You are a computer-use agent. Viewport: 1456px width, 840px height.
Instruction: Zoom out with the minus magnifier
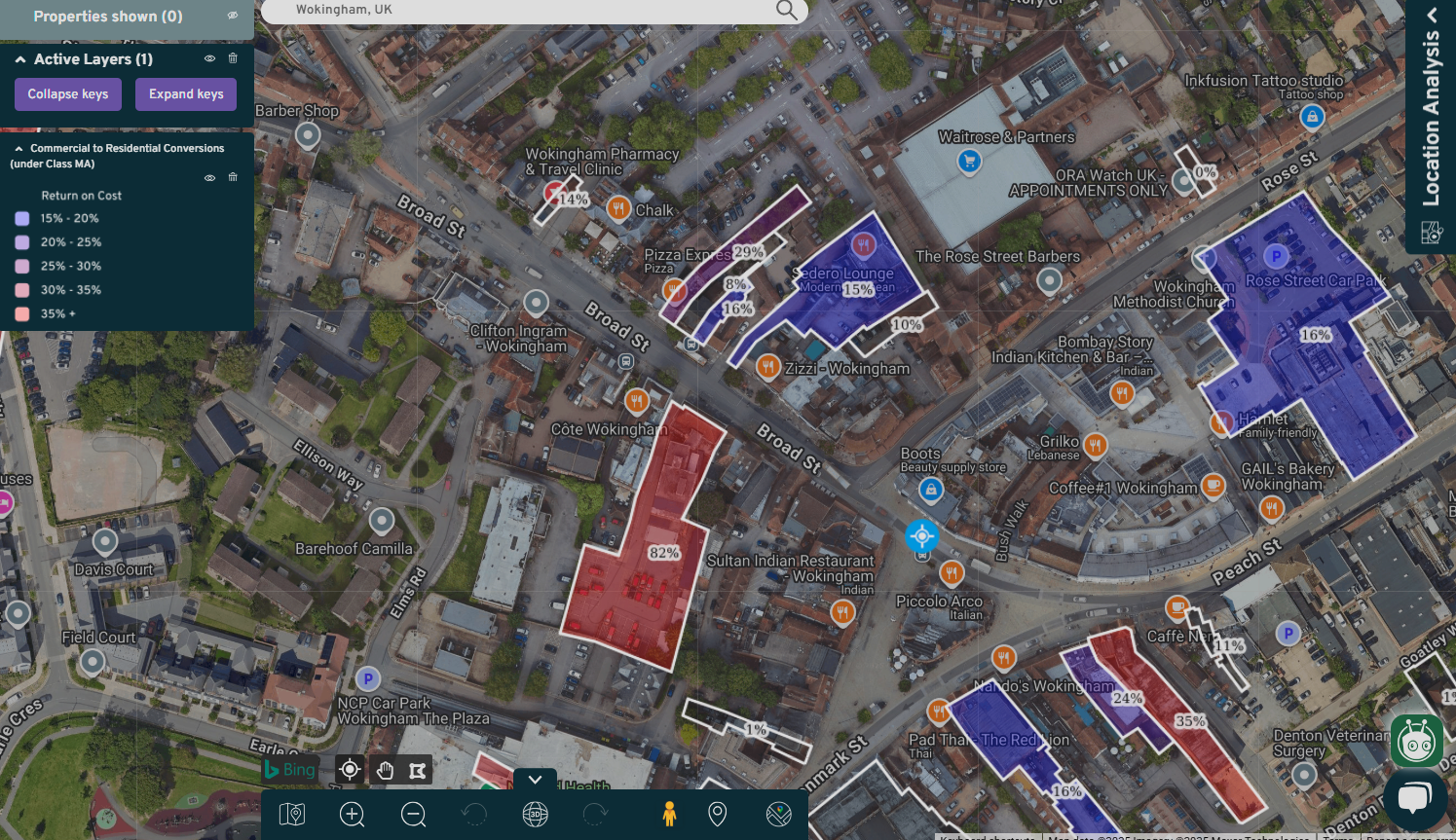[x=414, y=815]
